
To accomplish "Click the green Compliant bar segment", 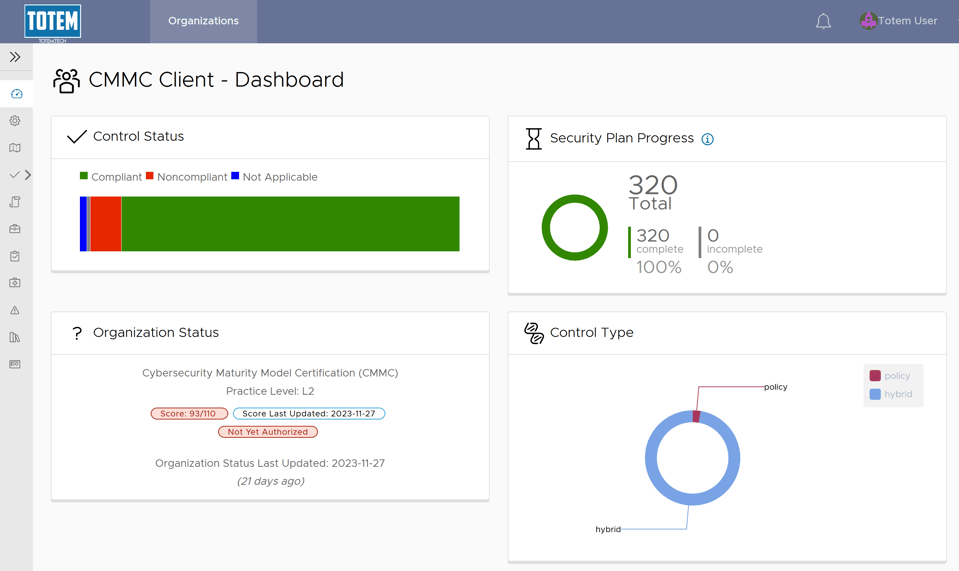I will click(291, 224).
